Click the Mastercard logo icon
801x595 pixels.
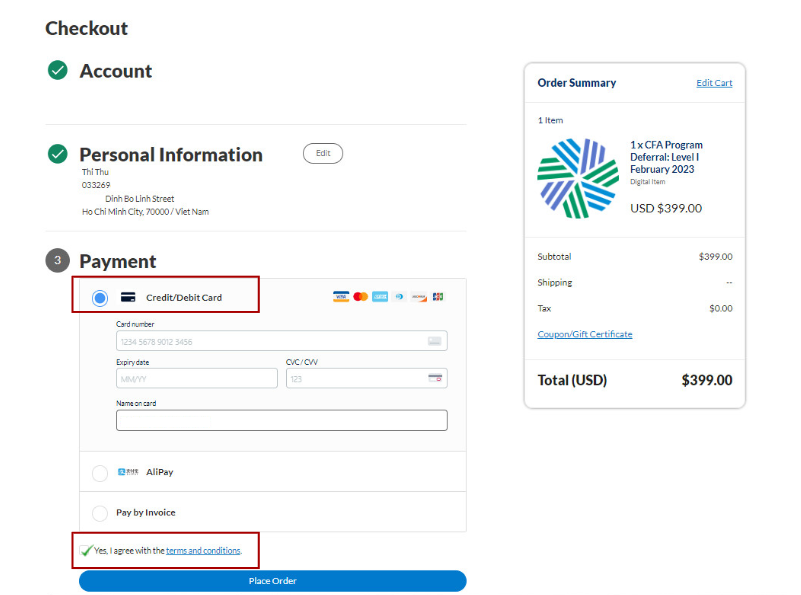pyautogui.click(x=361, y=297)
